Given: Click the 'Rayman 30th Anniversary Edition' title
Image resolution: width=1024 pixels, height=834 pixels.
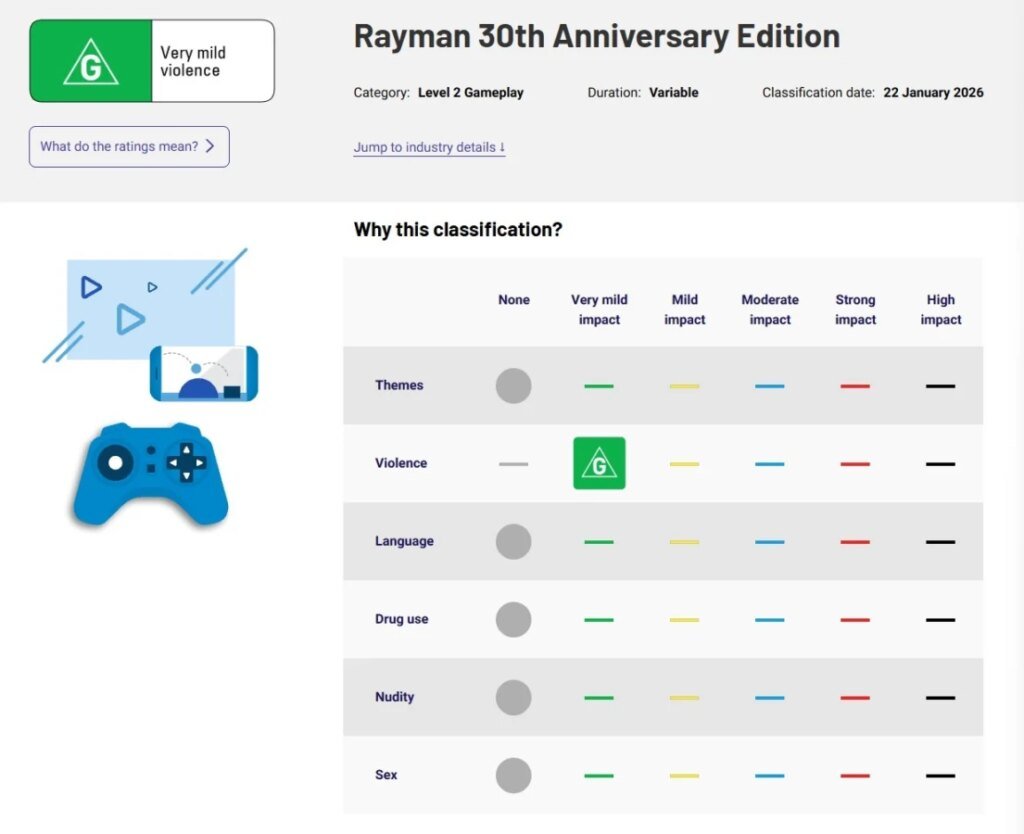Looking at the screenshot, I should pyautogui.click(x=596, y=37).
